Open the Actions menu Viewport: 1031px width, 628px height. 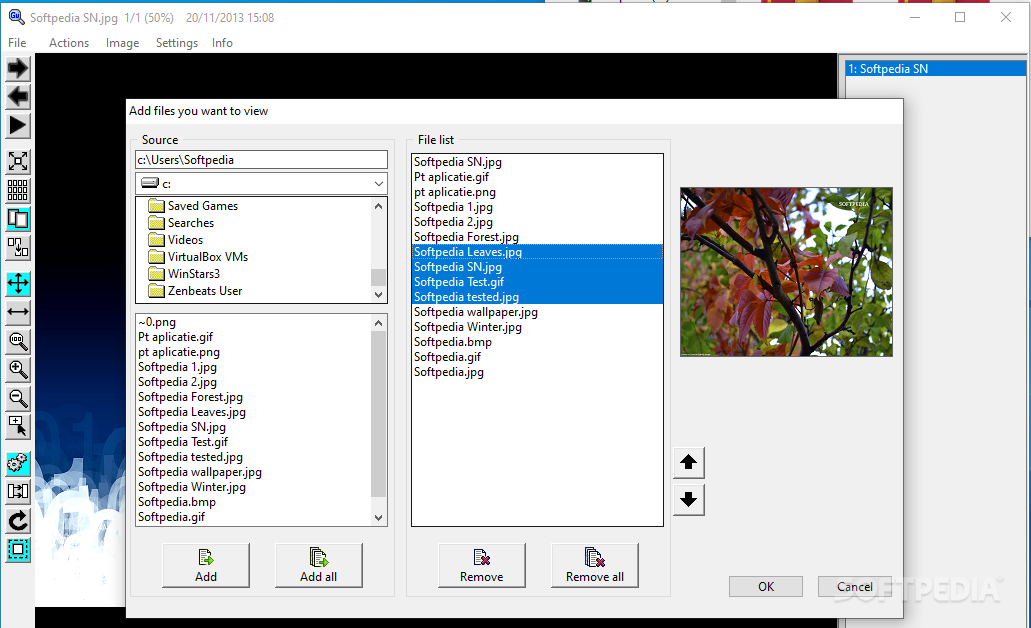[69, 43]
